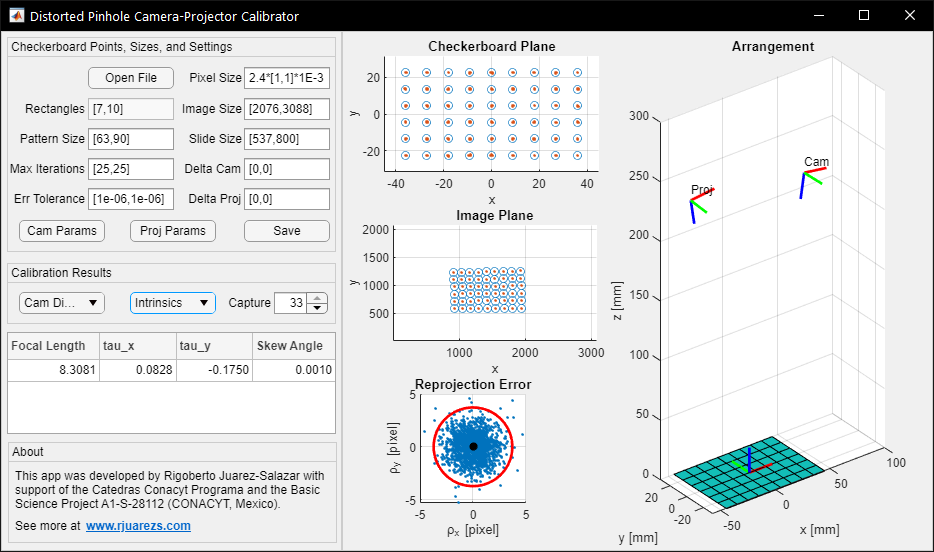934x552 pixels.
Task: Visit the www.rjuarezs.com link
Action: 138,526
